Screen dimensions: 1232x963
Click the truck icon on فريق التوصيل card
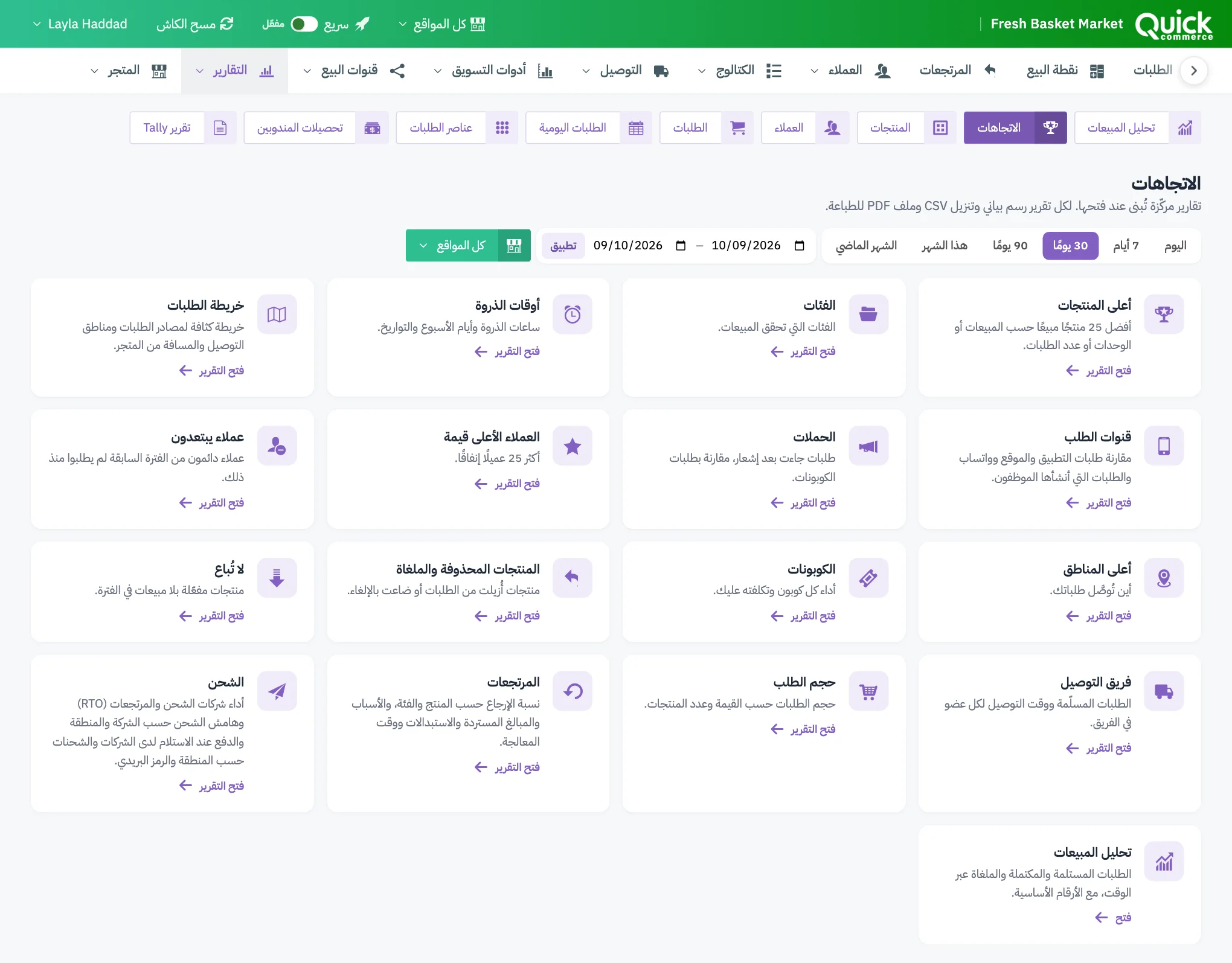click(1164, 691)
